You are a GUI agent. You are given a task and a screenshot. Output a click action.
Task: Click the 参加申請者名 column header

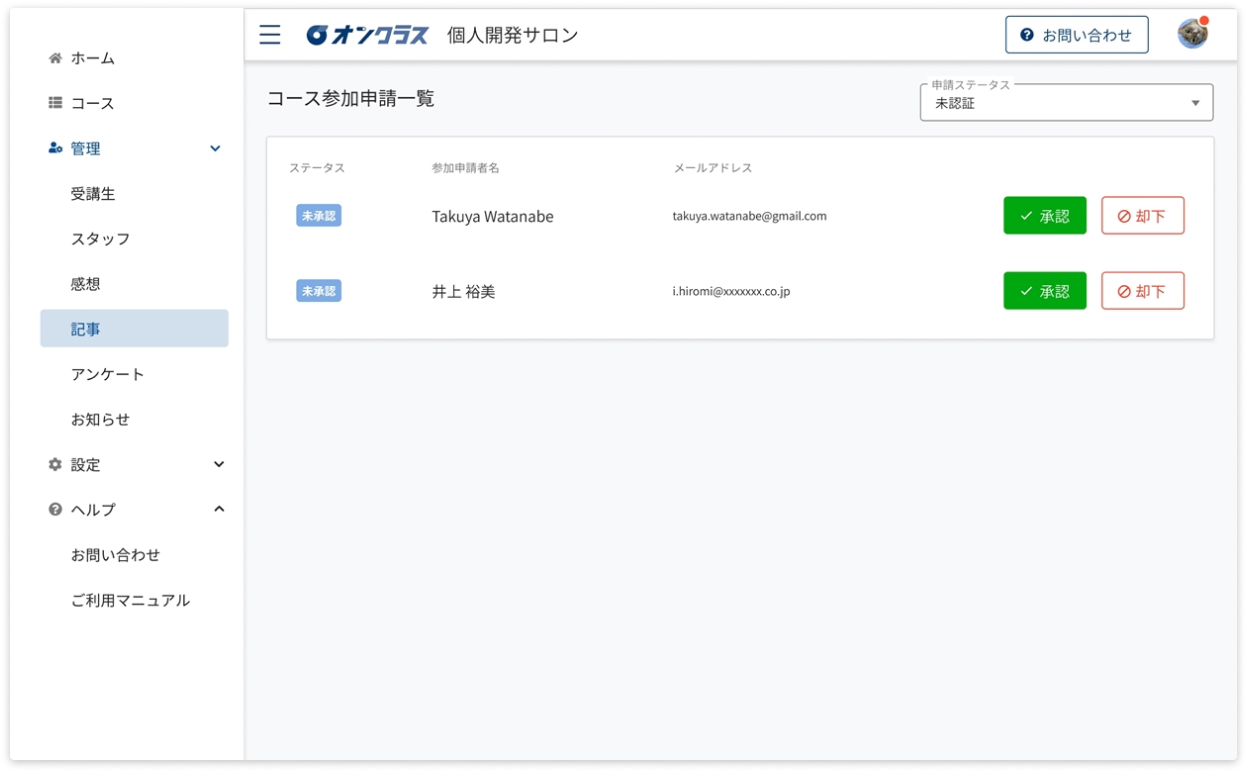pos(465,168)
